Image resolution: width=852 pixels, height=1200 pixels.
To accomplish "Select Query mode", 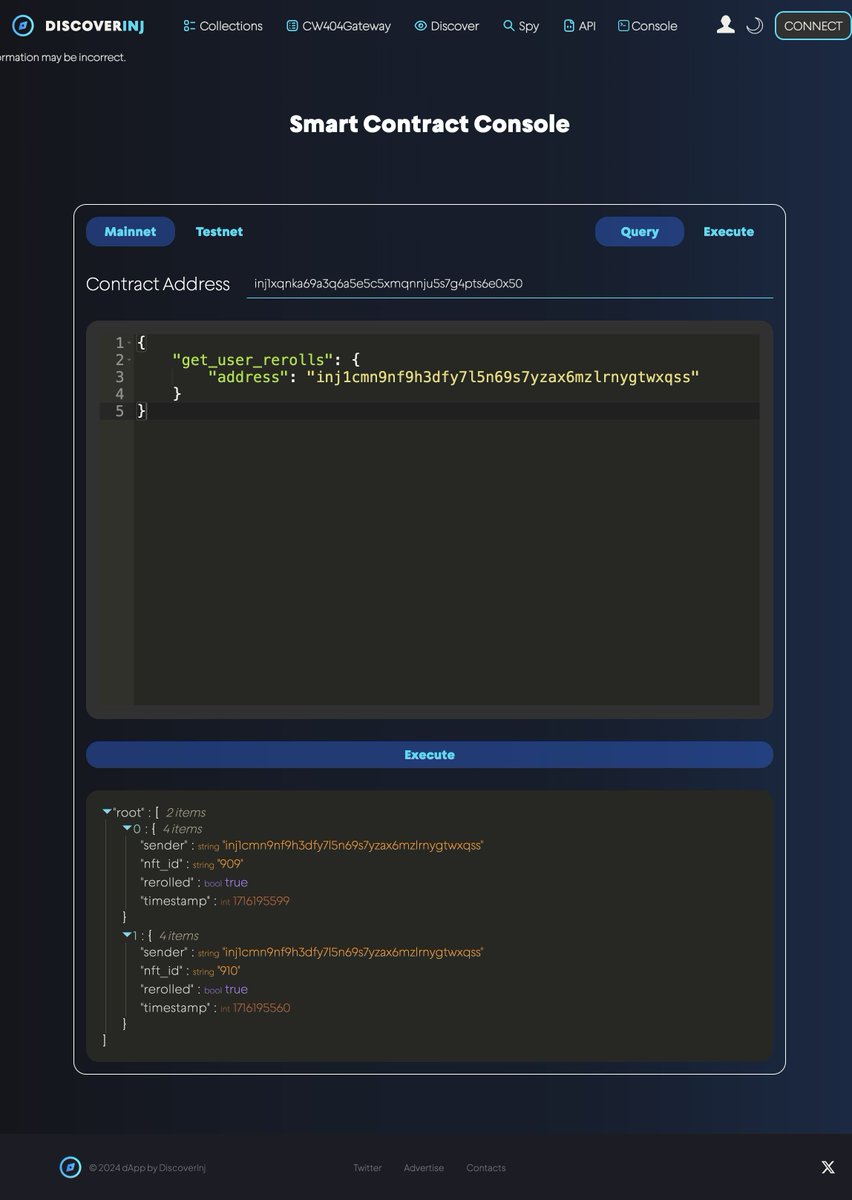I will tap(639, 231).
